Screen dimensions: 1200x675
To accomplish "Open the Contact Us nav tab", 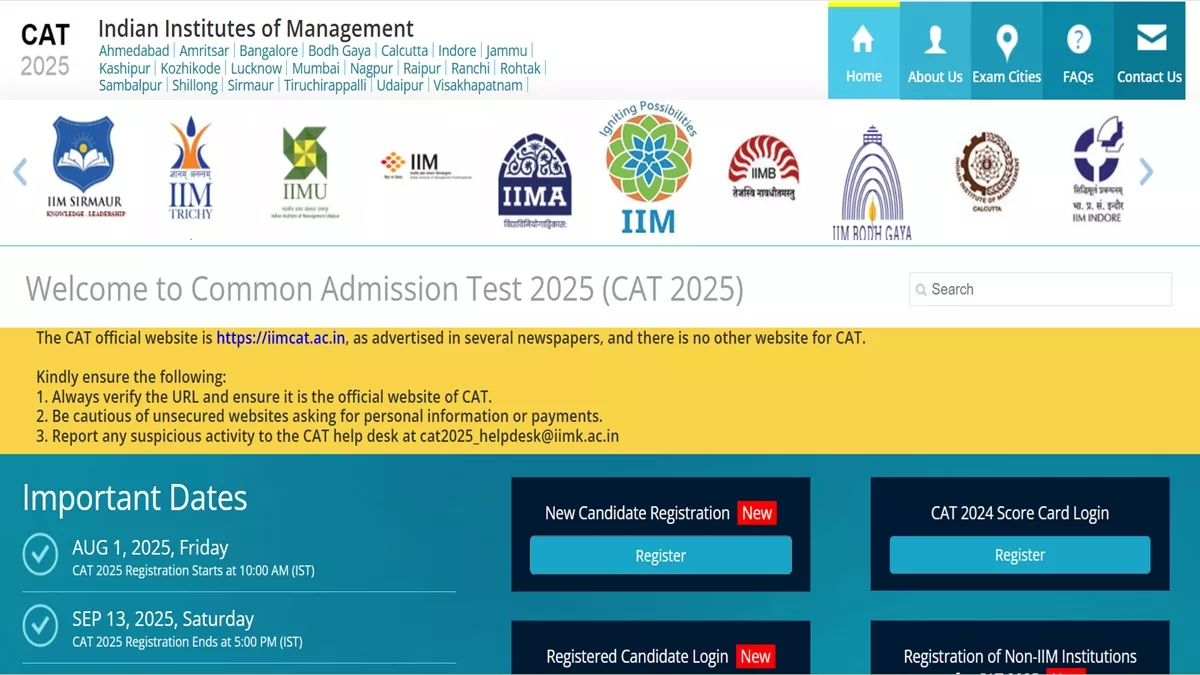I will 1150,52.
